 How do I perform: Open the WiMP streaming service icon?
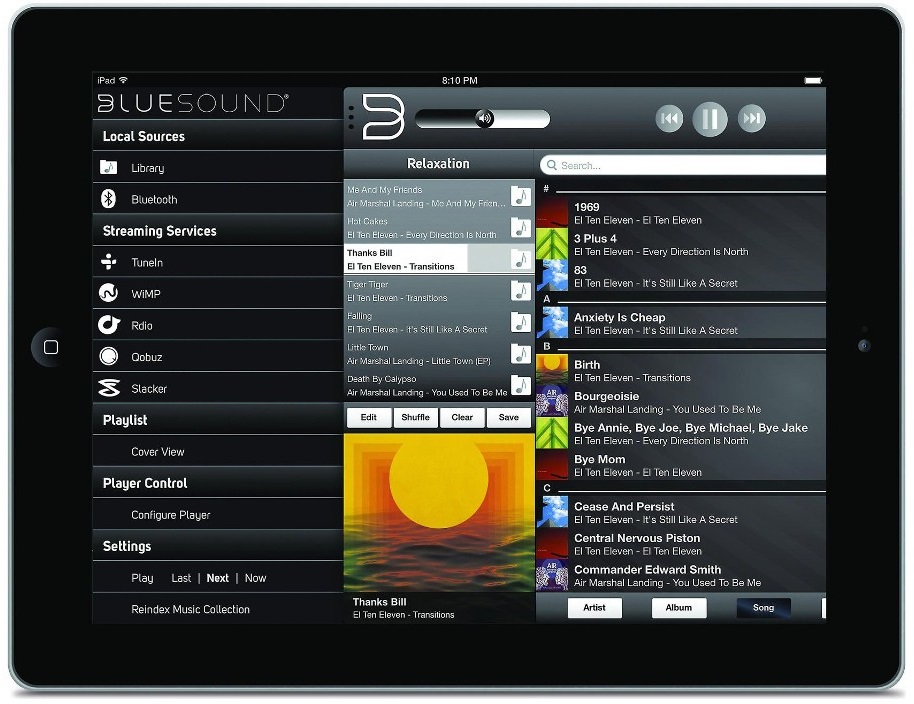(109, 294)
